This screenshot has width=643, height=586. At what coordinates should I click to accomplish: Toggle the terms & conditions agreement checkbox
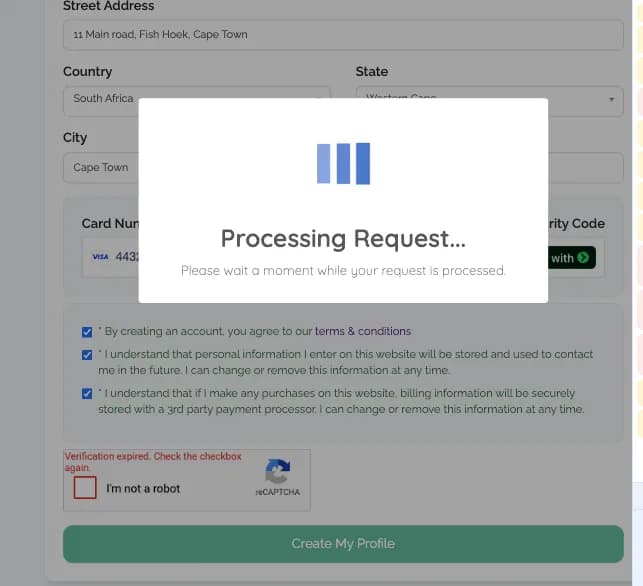point(87,332)
